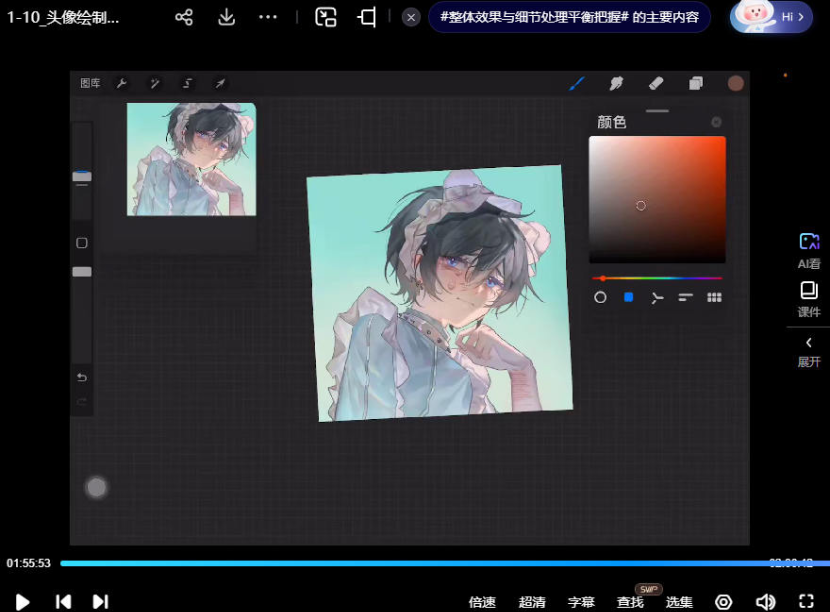Open the 倍速 playback speed menu
Screen dimensions: 830x612
pyautogui.click(x=482, y=602)
